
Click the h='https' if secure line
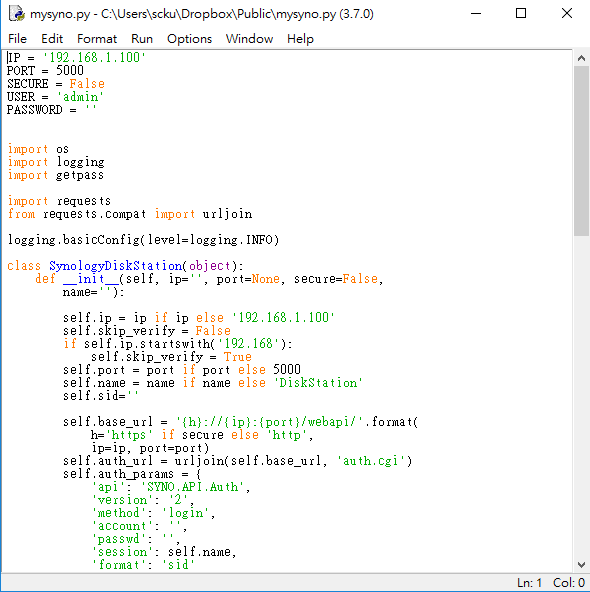[x=202, y=435]
